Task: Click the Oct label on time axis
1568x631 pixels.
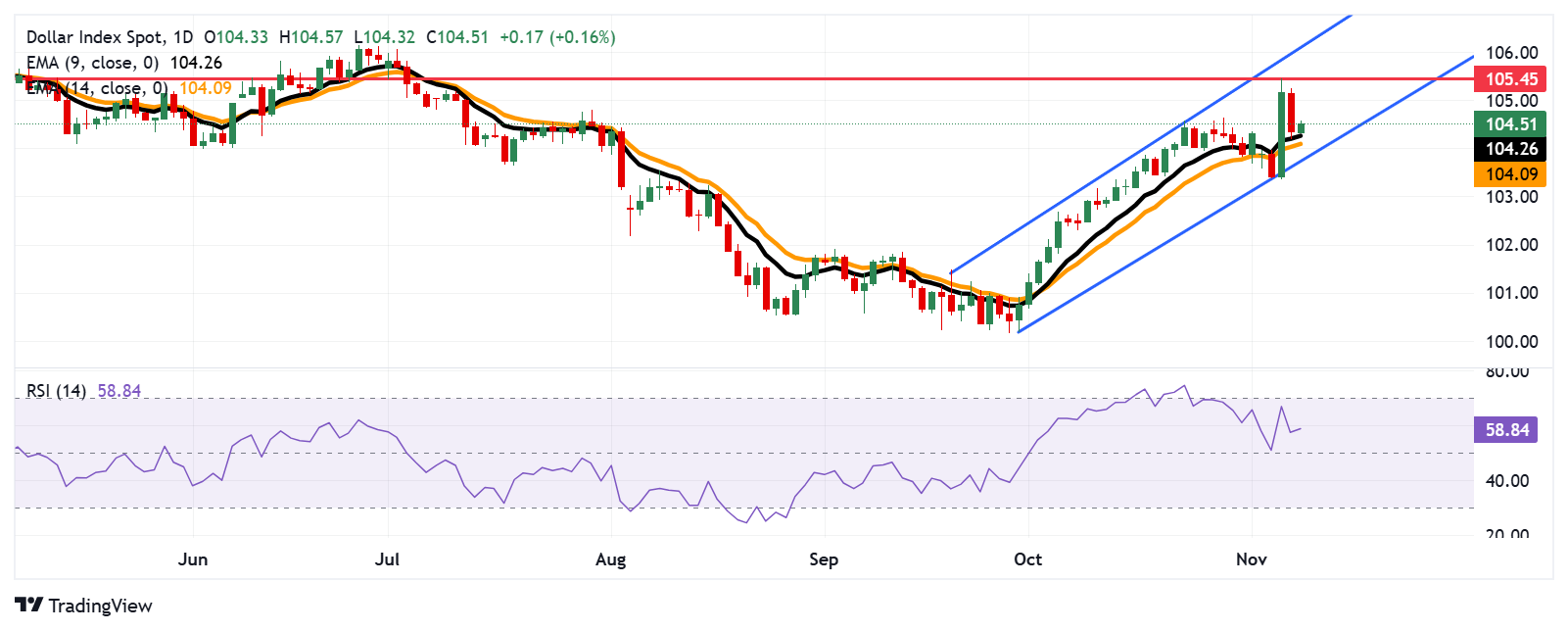Action: coord(1027,559)
